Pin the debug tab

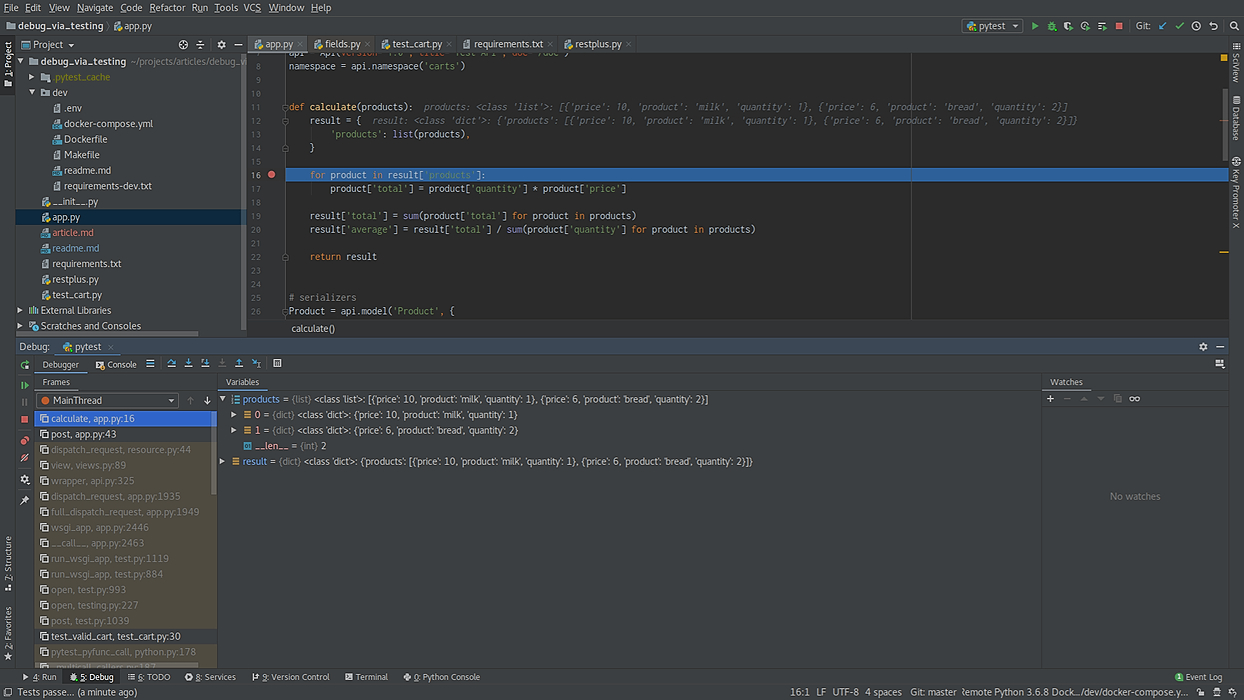(25, 500)
